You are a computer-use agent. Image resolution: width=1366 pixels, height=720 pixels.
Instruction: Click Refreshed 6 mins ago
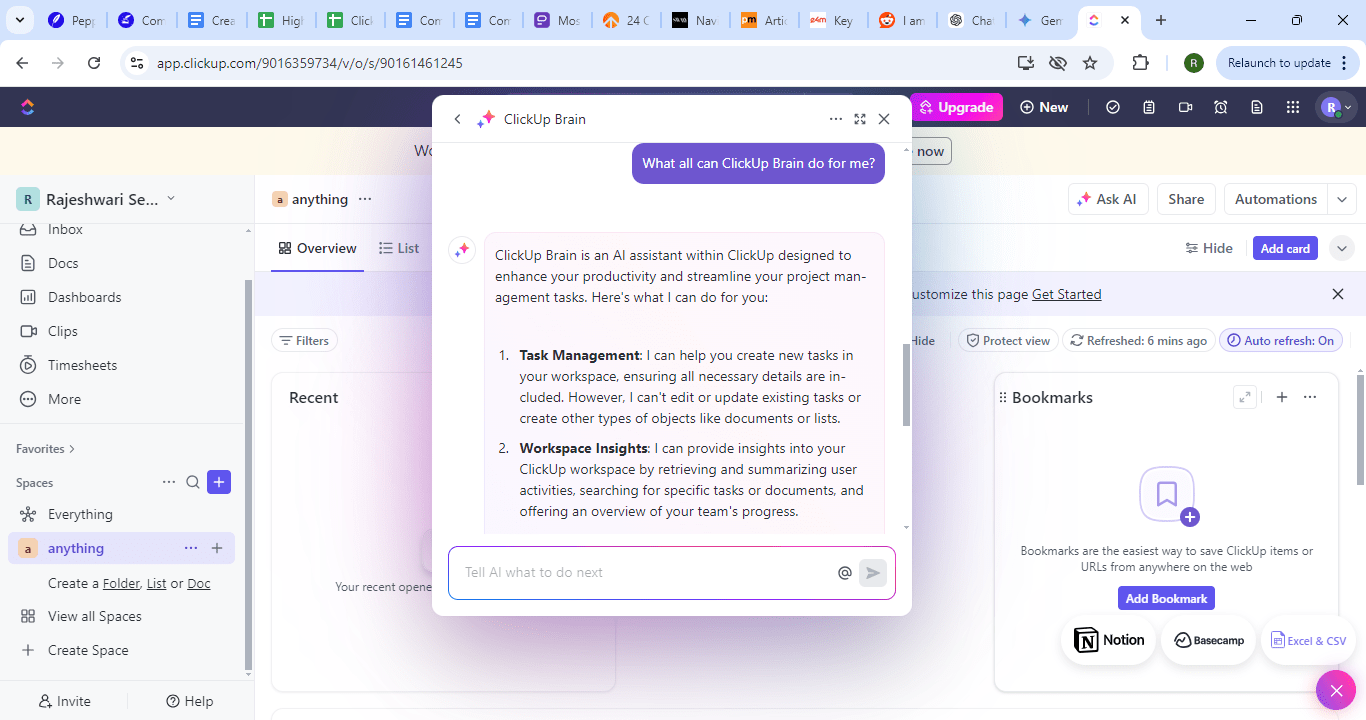[1138, 341]
